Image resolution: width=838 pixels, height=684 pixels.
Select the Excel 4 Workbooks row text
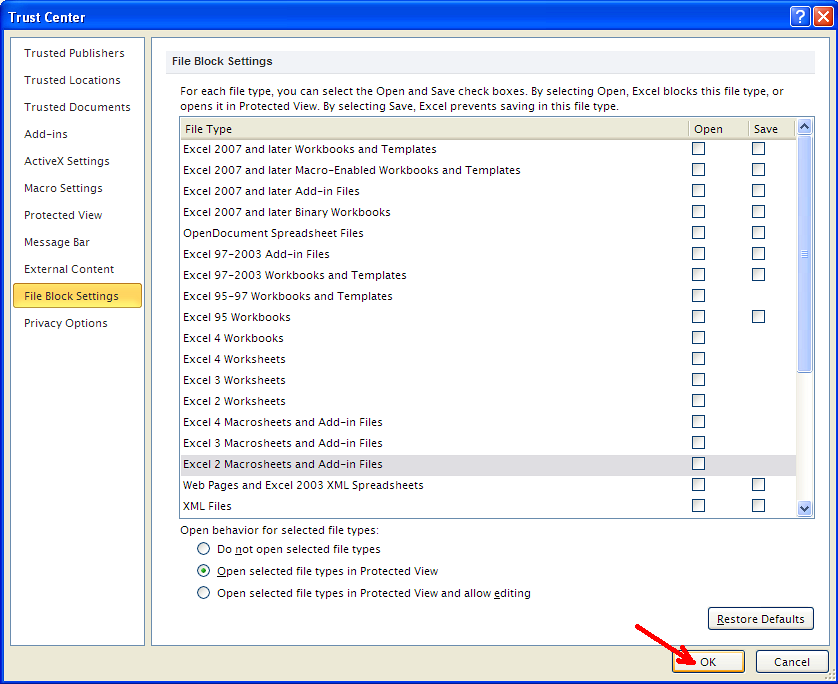[x=233, y=338]
